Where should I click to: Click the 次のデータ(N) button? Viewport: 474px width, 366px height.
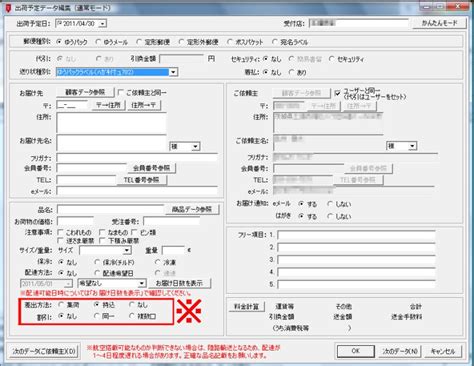[399, 351]
